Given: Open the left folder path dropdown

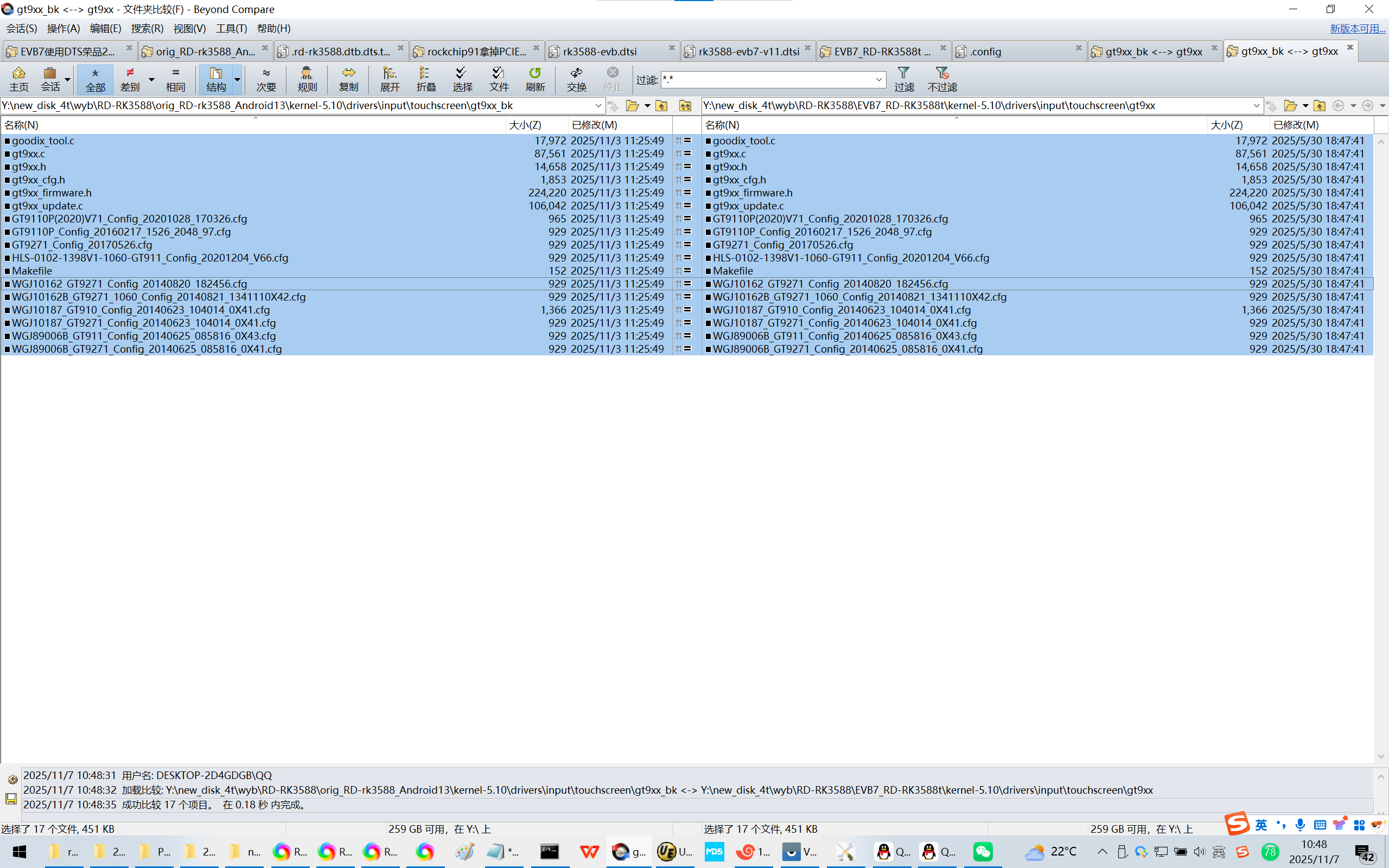Looking at the screenshot, I should click(598, 106).
